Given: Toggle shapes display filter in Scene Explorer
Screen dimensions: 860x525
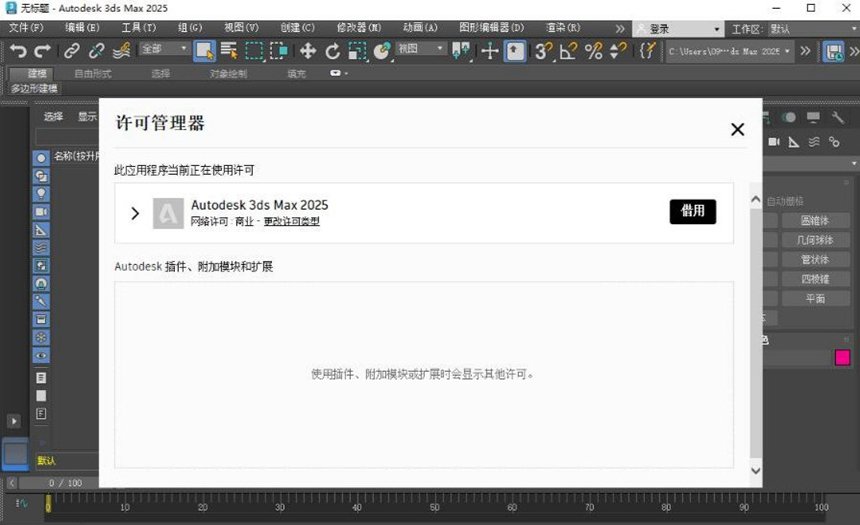Looking at the screenshot, I should [41, 176].
